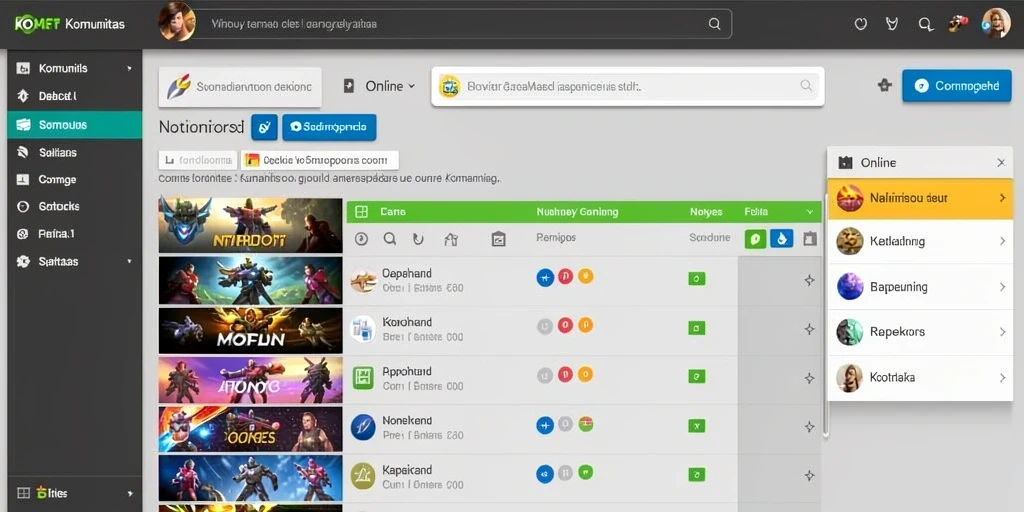Open the MOFUN game banner thumbnail
This screenshot has height=512, width=1024.
pyautogui.click(x=250, y=330)
